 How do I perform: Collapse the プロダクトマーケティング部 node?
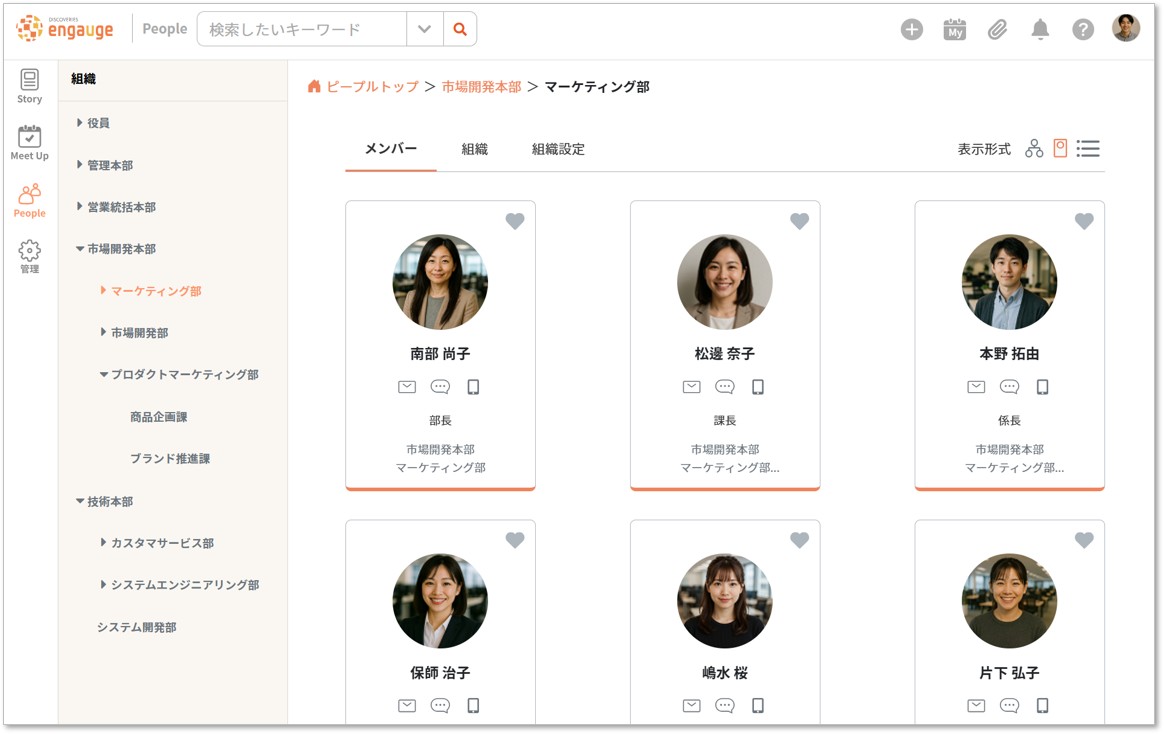pos(104,374)
